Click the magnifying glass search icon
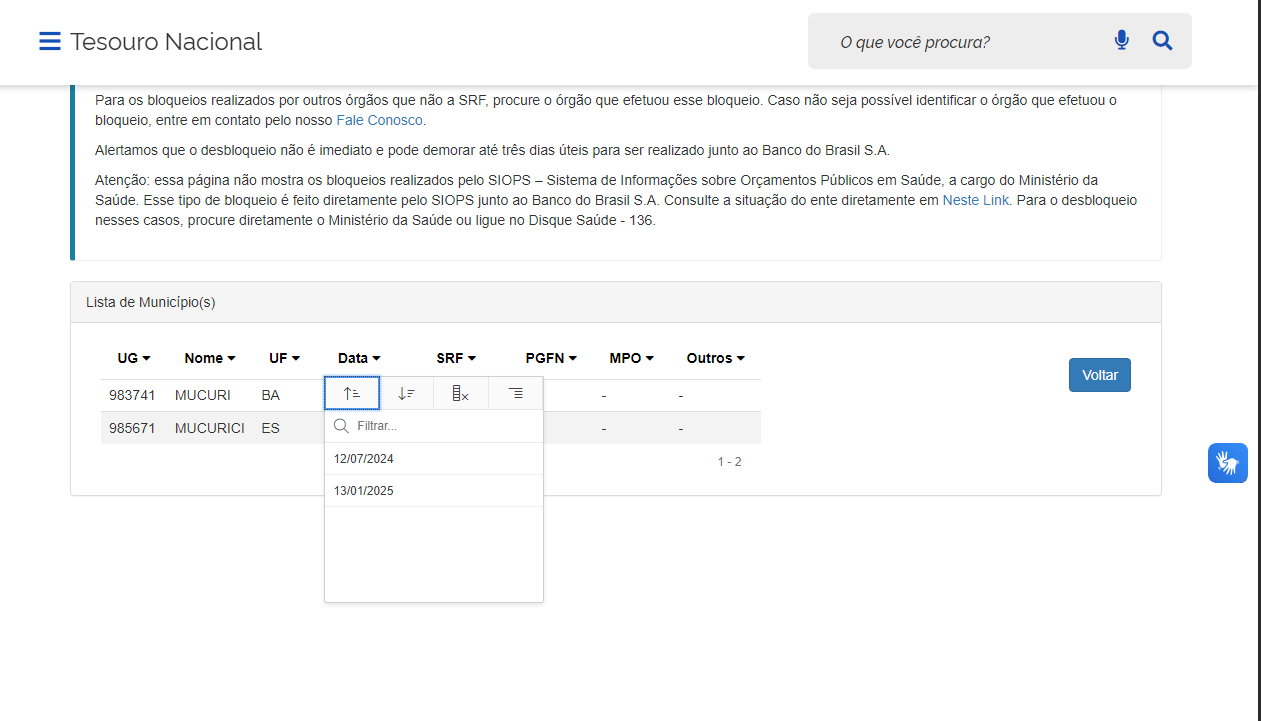 (1162, 41)
